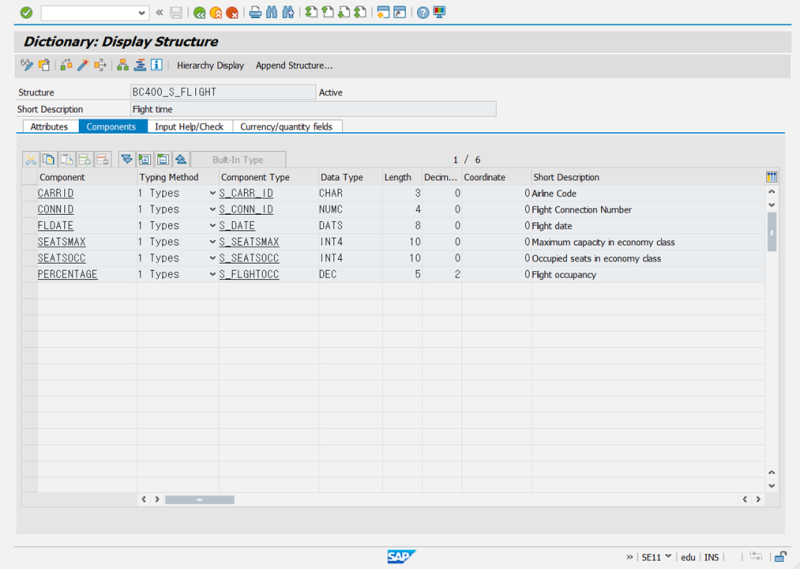Select the row selector beside CARRID
The height and width of the screenshot is (569, 800).
[30, 193]
